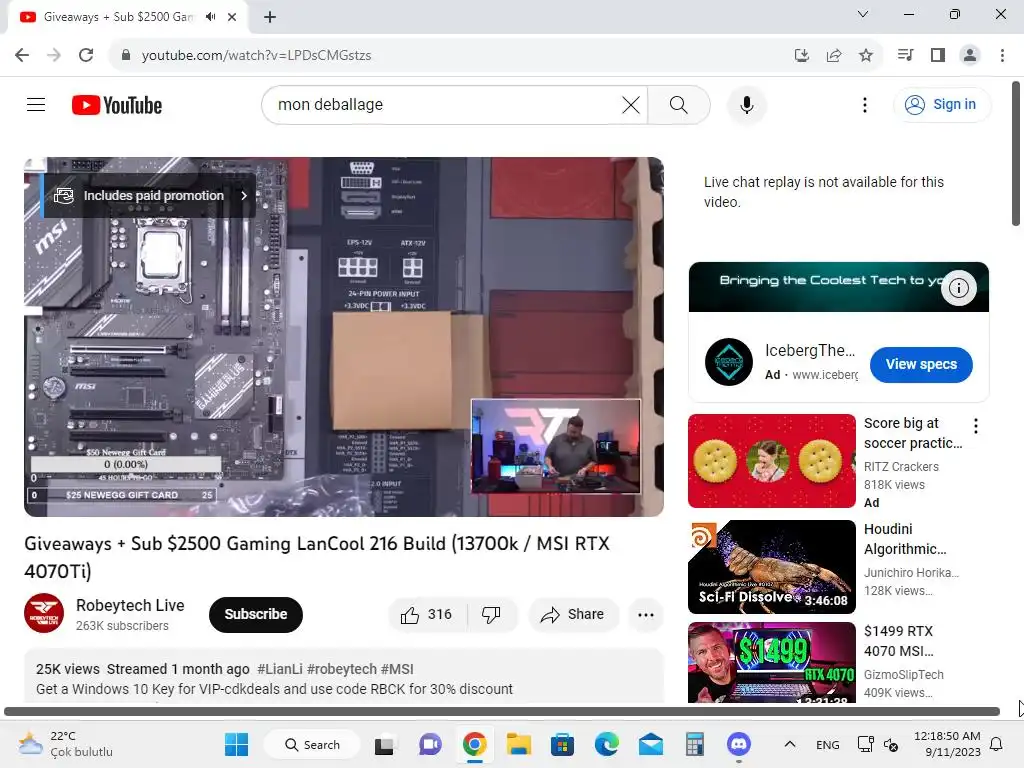Toggle the Chrome side panel
This screenshot has width=1024, height=768.
click(938, 55)
